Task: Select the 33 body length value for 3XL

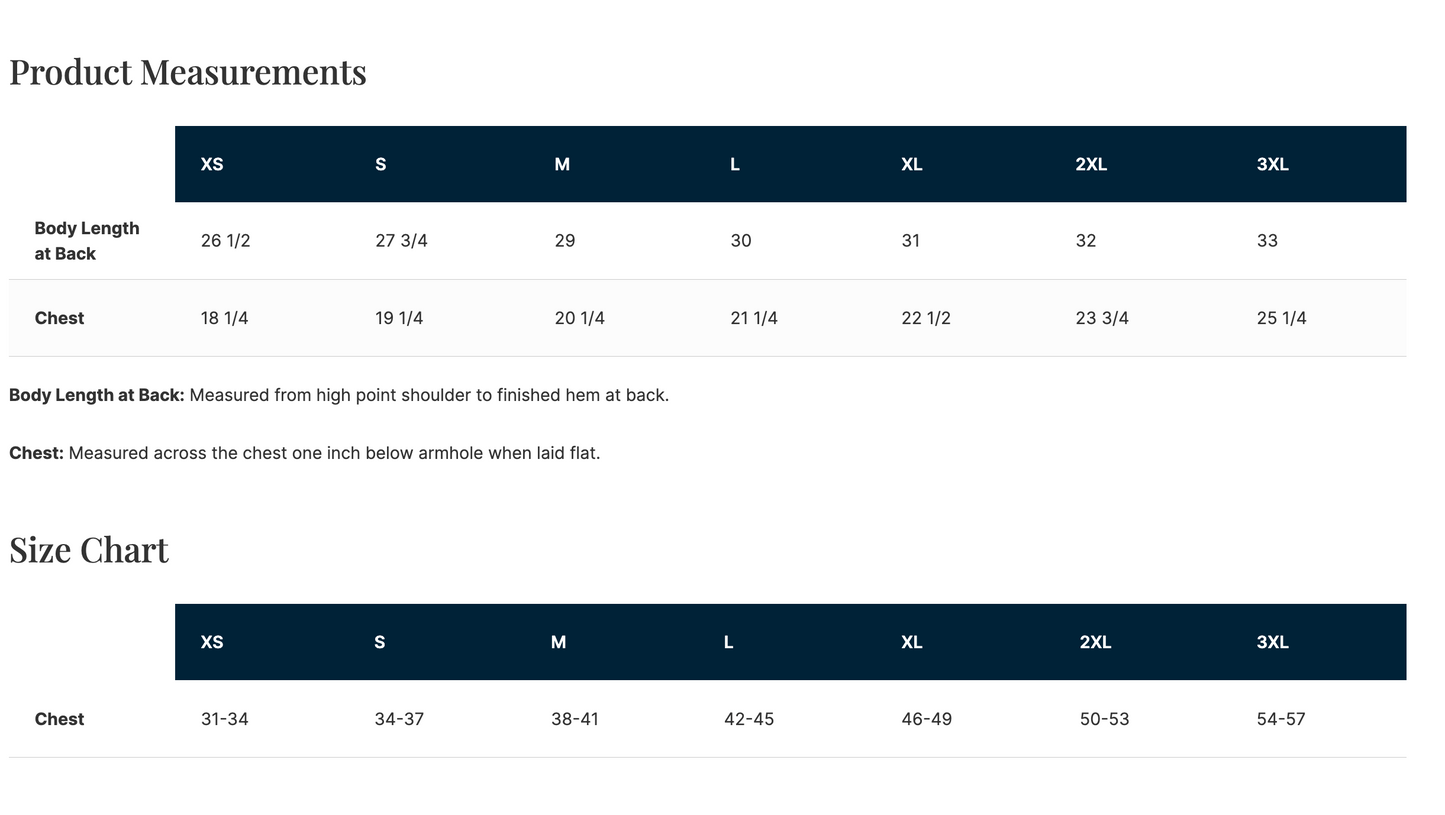Action: click(x=1267, y=241)
